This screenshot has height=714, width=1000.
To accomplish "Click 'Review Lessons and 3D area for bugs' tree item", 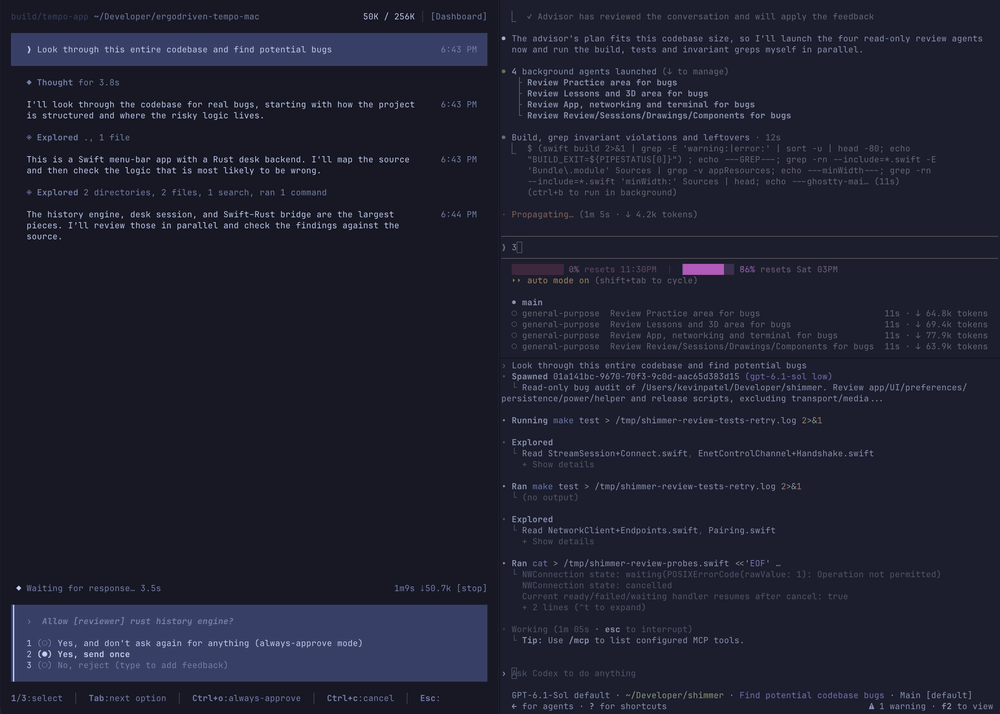I will (x=617, y=93).
